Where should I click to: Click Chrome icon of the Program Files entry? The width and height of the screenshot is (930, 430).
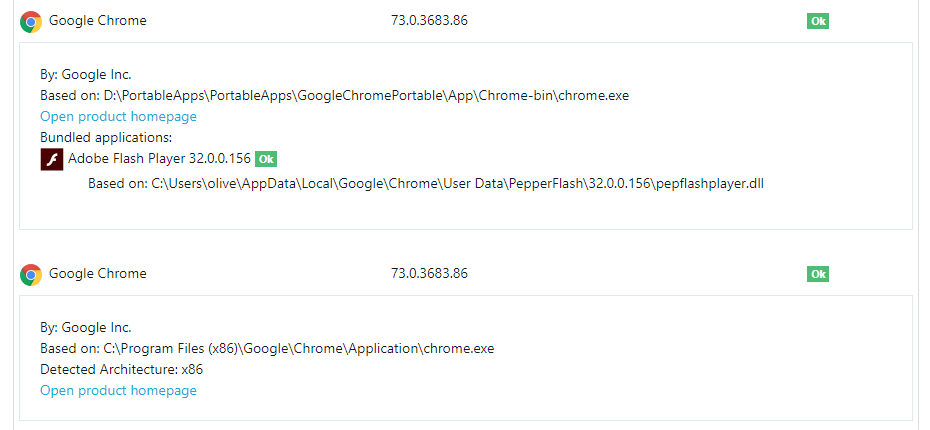click(x=31, y=275)
